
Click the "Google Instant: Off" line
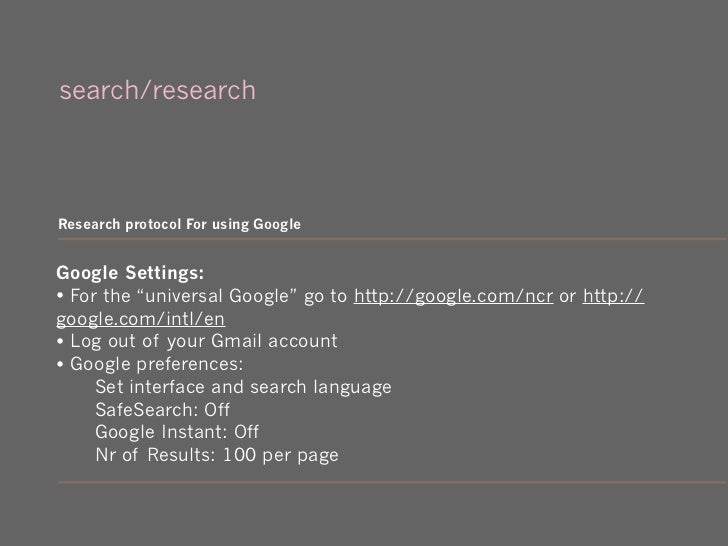(x=177, y=432)
